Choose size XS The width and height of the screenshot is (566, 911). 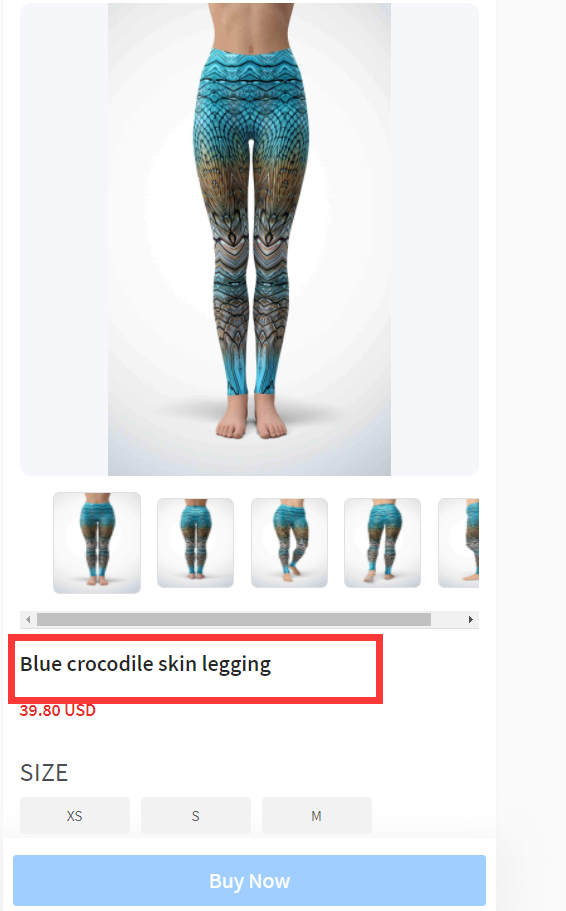75,816
